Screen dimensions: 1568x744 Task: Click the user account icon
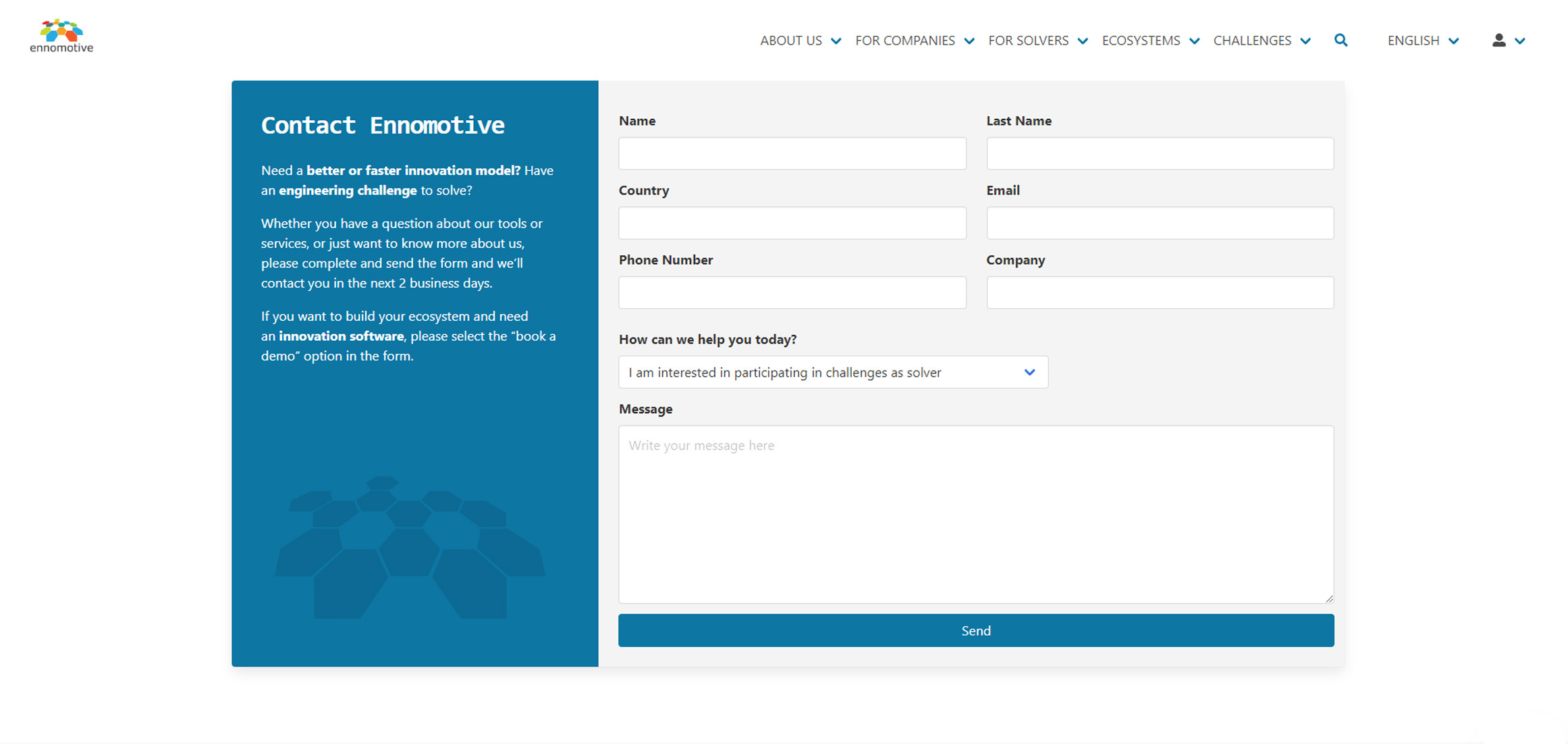tap(1498, 41)
